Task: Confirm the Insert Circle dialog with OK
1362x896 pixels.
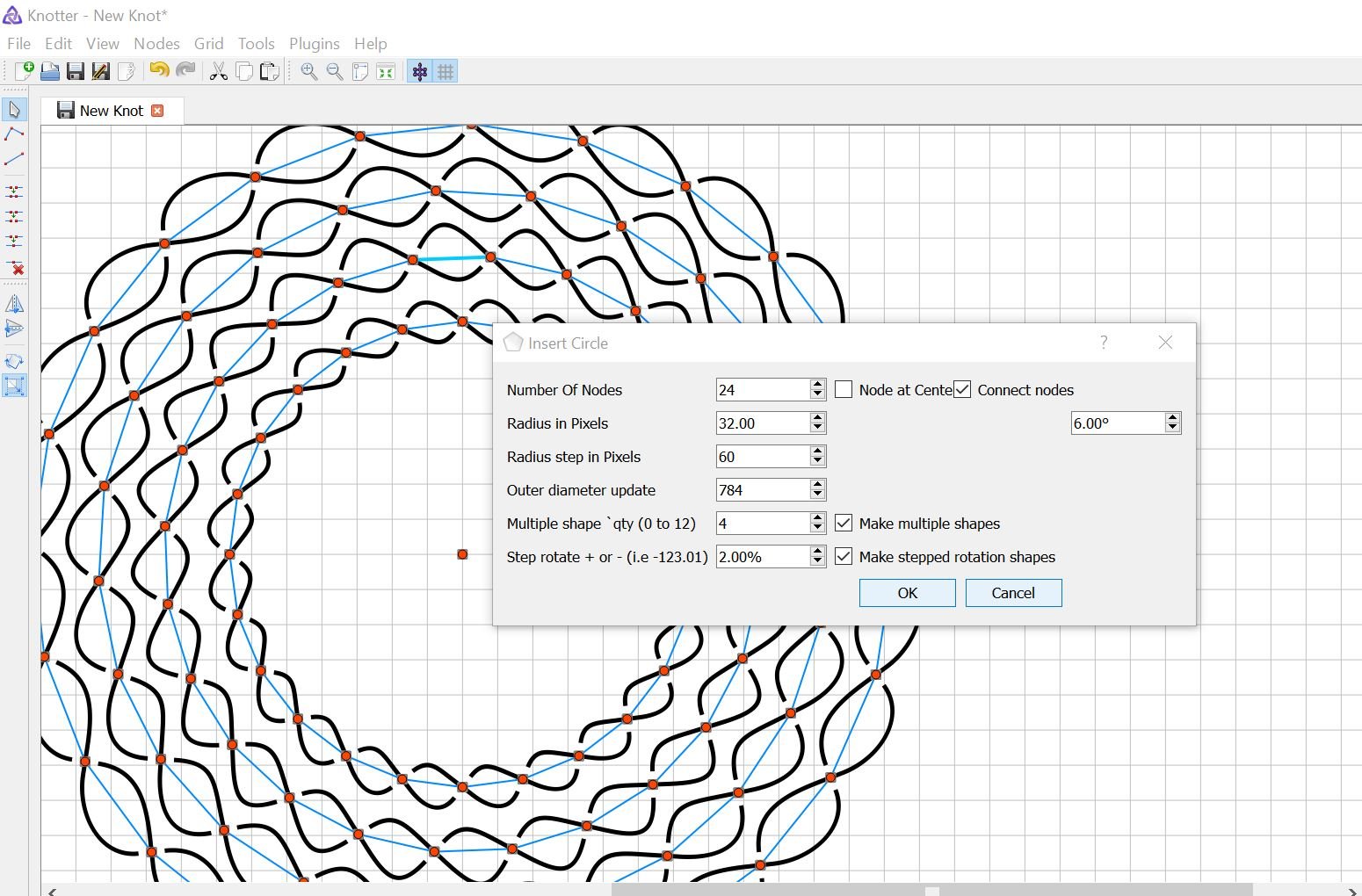Action: [908, 593]
